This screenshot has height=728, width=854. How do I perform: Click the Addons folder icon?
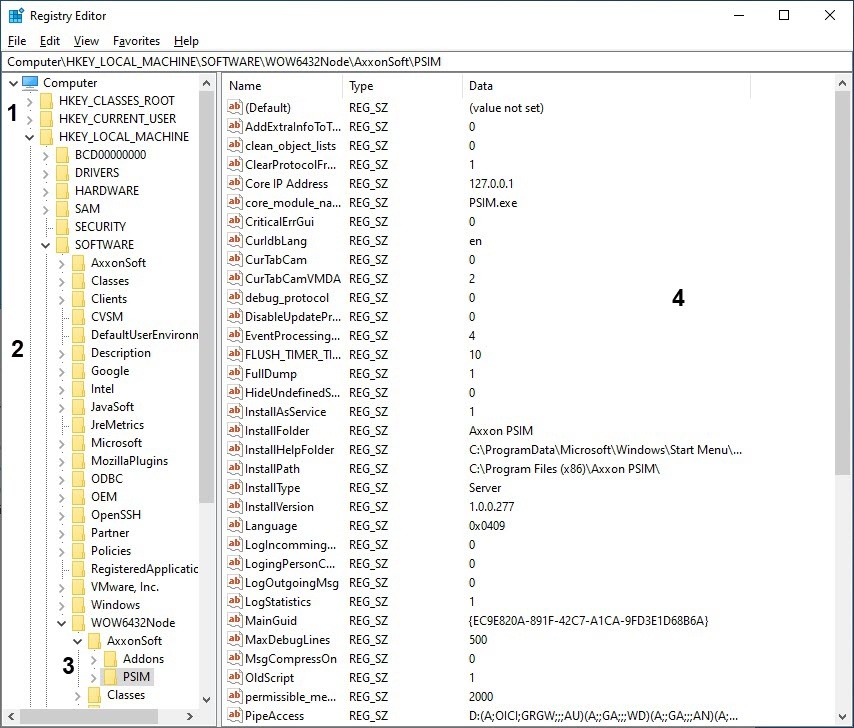(x=111, y=659)
